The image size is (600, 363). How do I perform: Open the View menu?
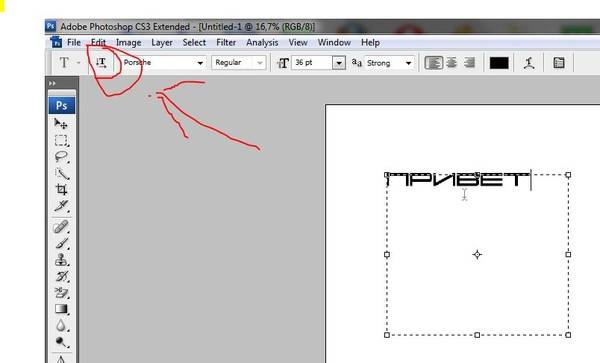[x=298, y=42]
